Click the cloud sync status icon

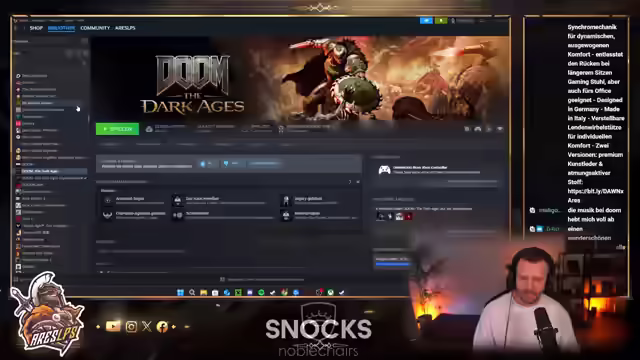click(149, 129)
